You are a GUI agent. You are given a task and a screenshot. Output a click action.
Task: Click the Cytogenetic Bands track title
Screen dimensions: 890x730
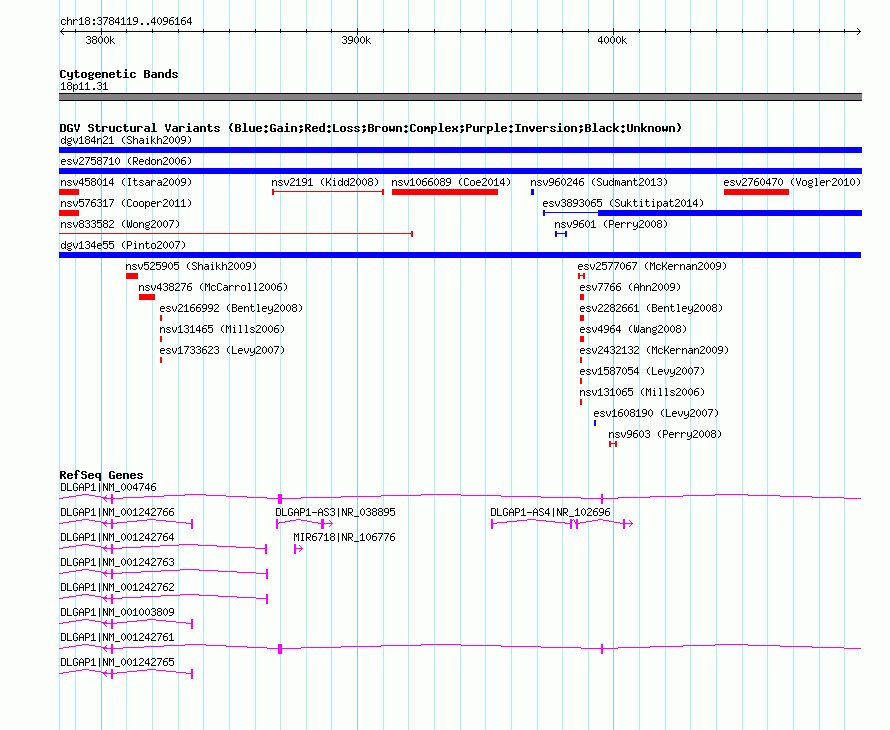[119, 74]
